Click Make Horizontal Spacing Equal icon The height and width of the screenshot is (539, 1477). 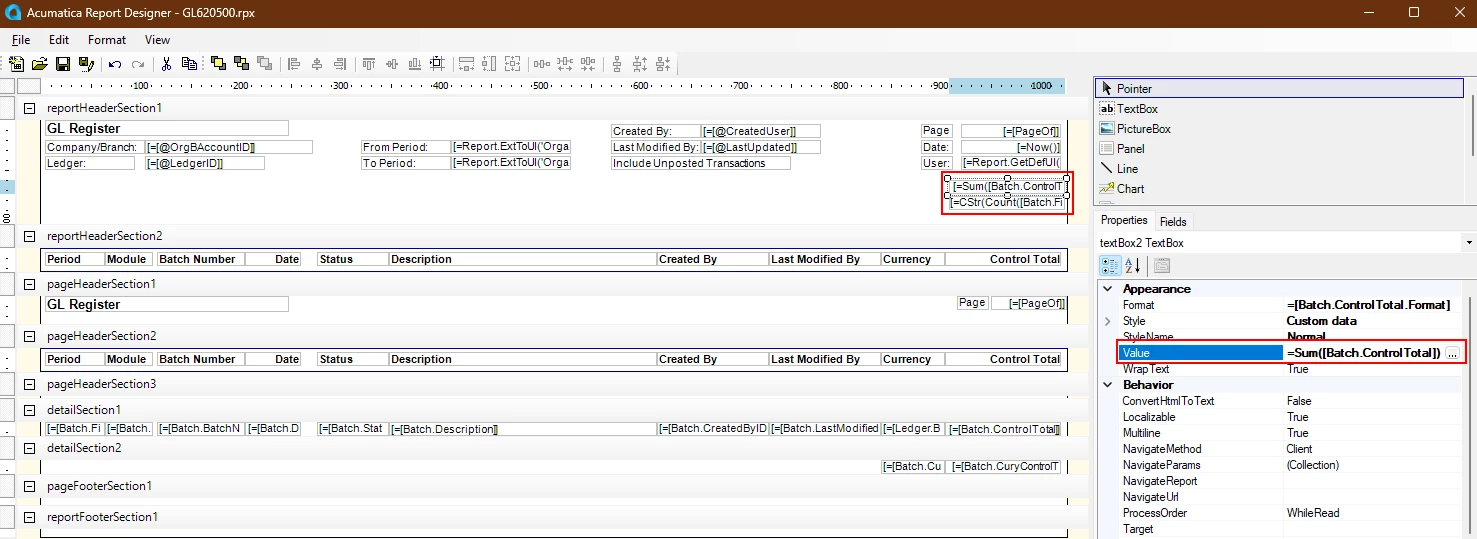(x=542, y=63)
